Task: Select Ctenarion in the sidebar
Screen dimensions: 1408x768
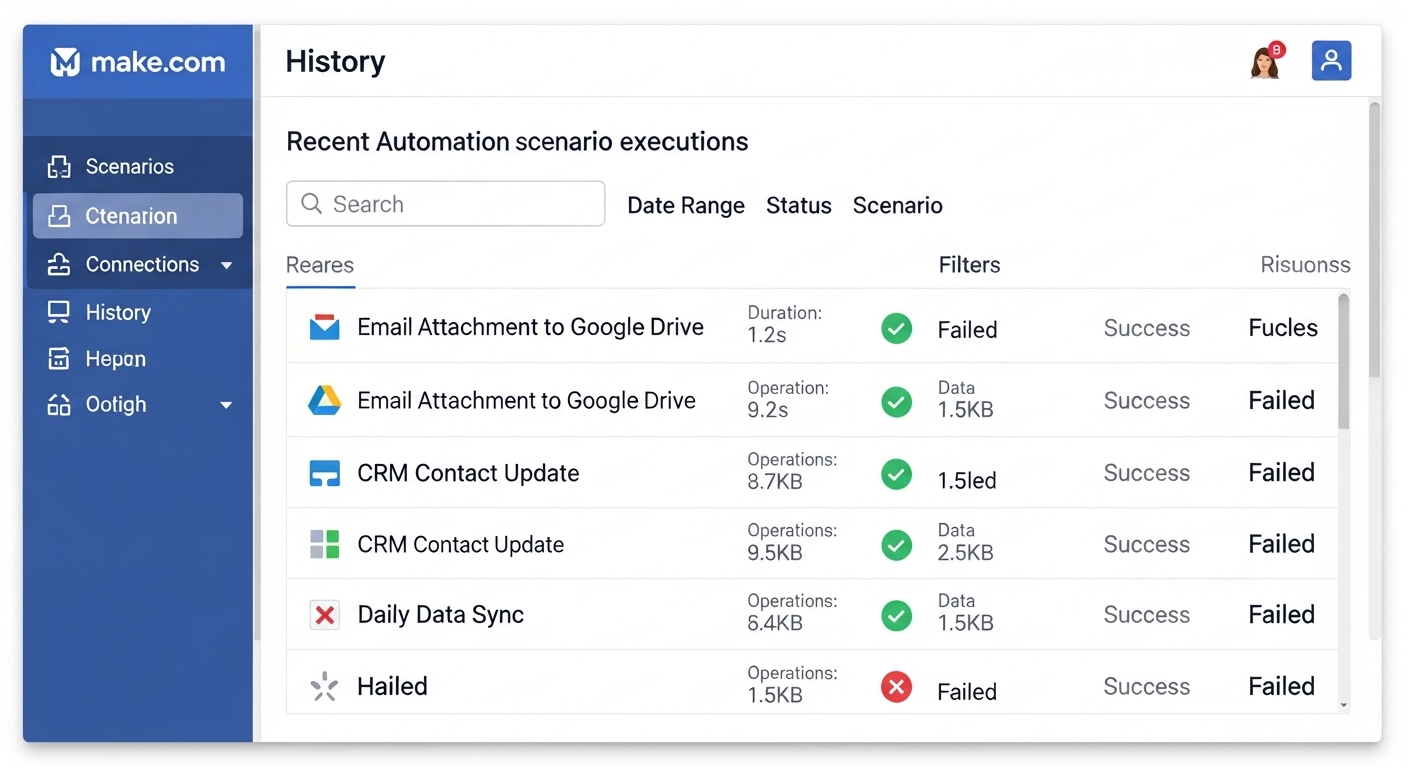Action: click(x=138, y=216)
